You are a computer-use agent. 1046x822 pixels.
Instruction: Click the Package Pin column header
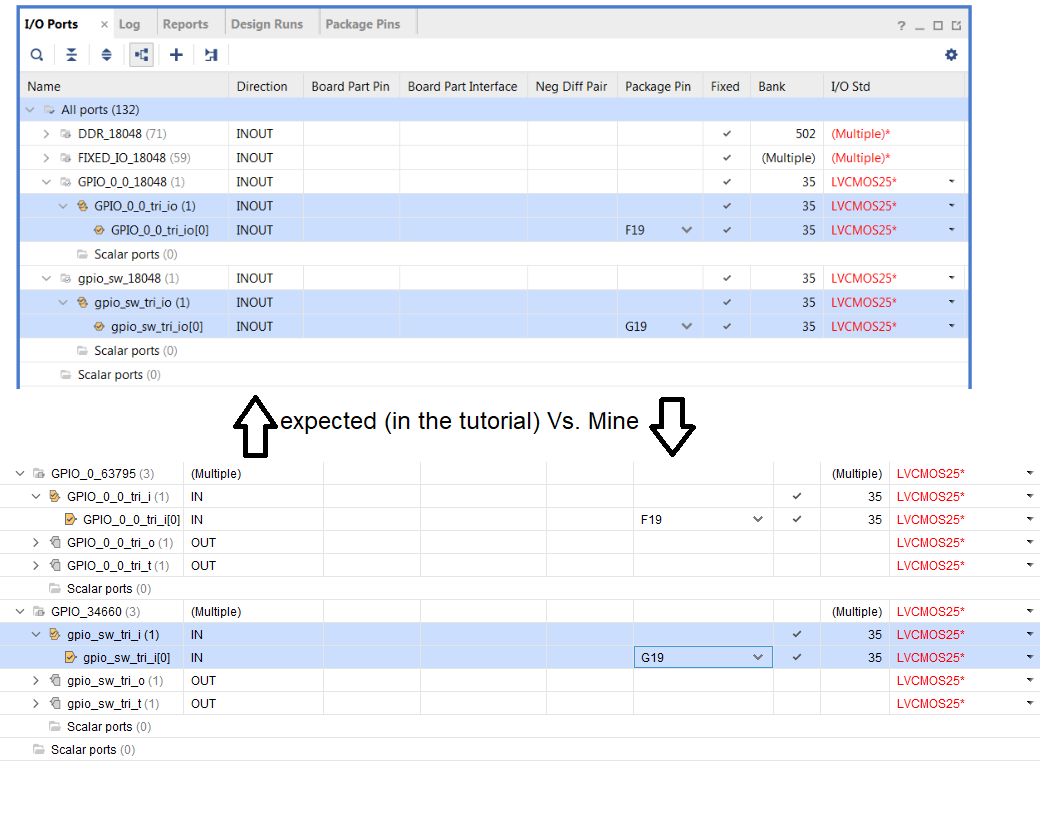pos(658,87)
